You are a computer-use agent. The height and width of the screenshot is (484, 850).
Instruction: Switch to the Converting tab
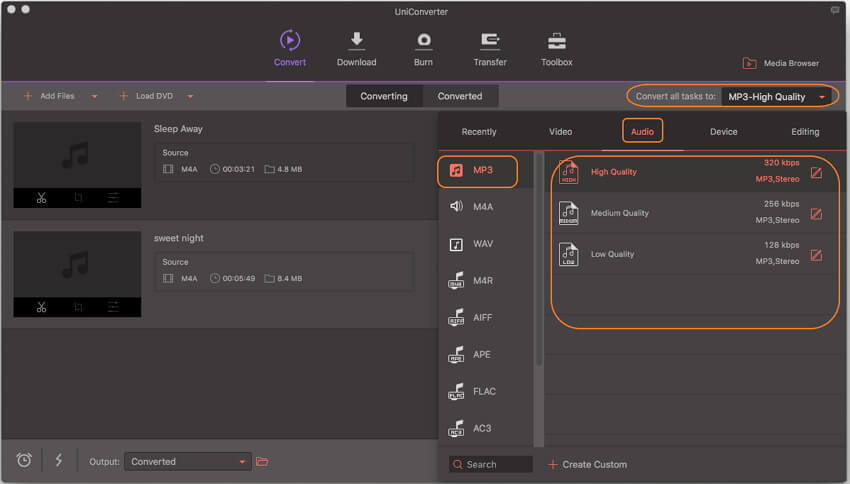384,96
